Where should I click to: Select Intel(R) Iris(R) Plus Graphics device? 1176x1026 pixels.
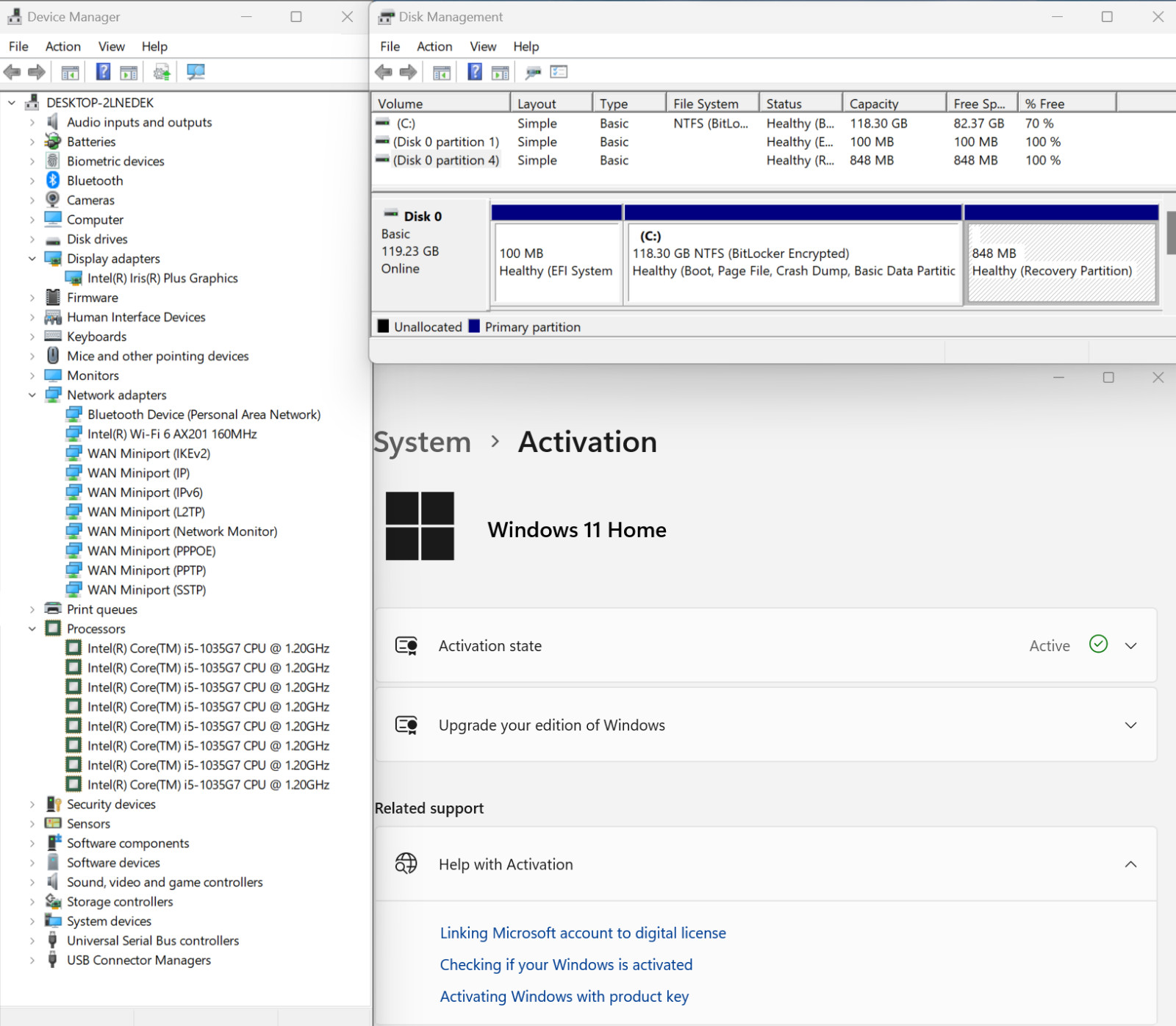[162, 278]
